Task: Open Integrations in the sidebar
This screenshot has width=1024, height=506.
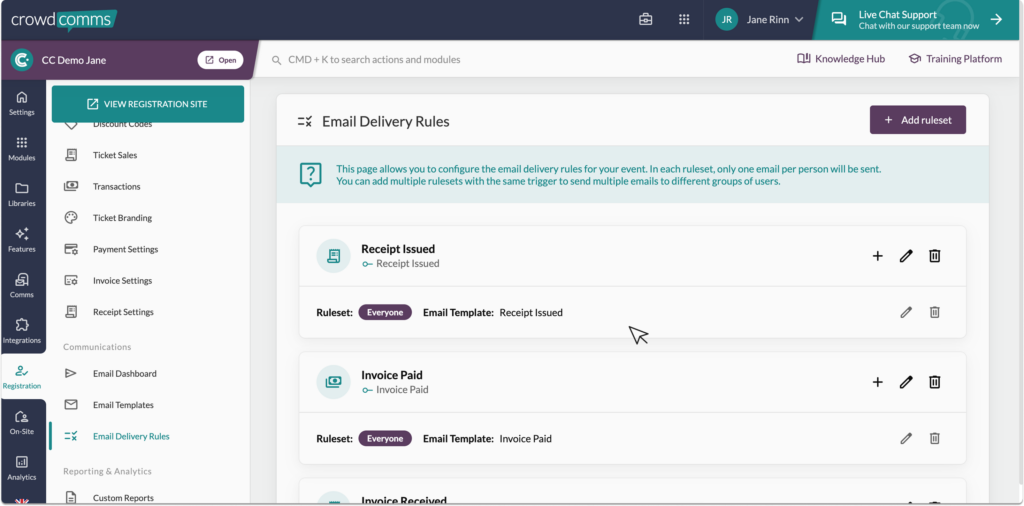Action: tap(22, 331)
